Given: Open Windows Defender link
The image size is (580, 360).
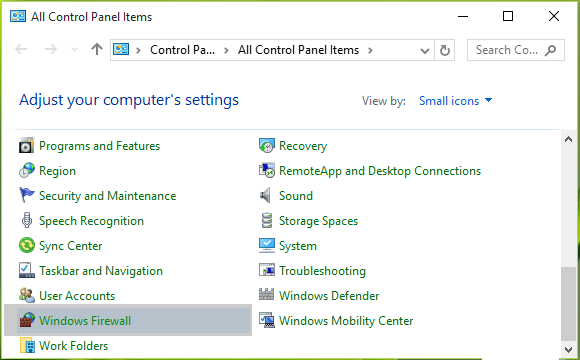Looking at the screenshot, I should (329, 296).
